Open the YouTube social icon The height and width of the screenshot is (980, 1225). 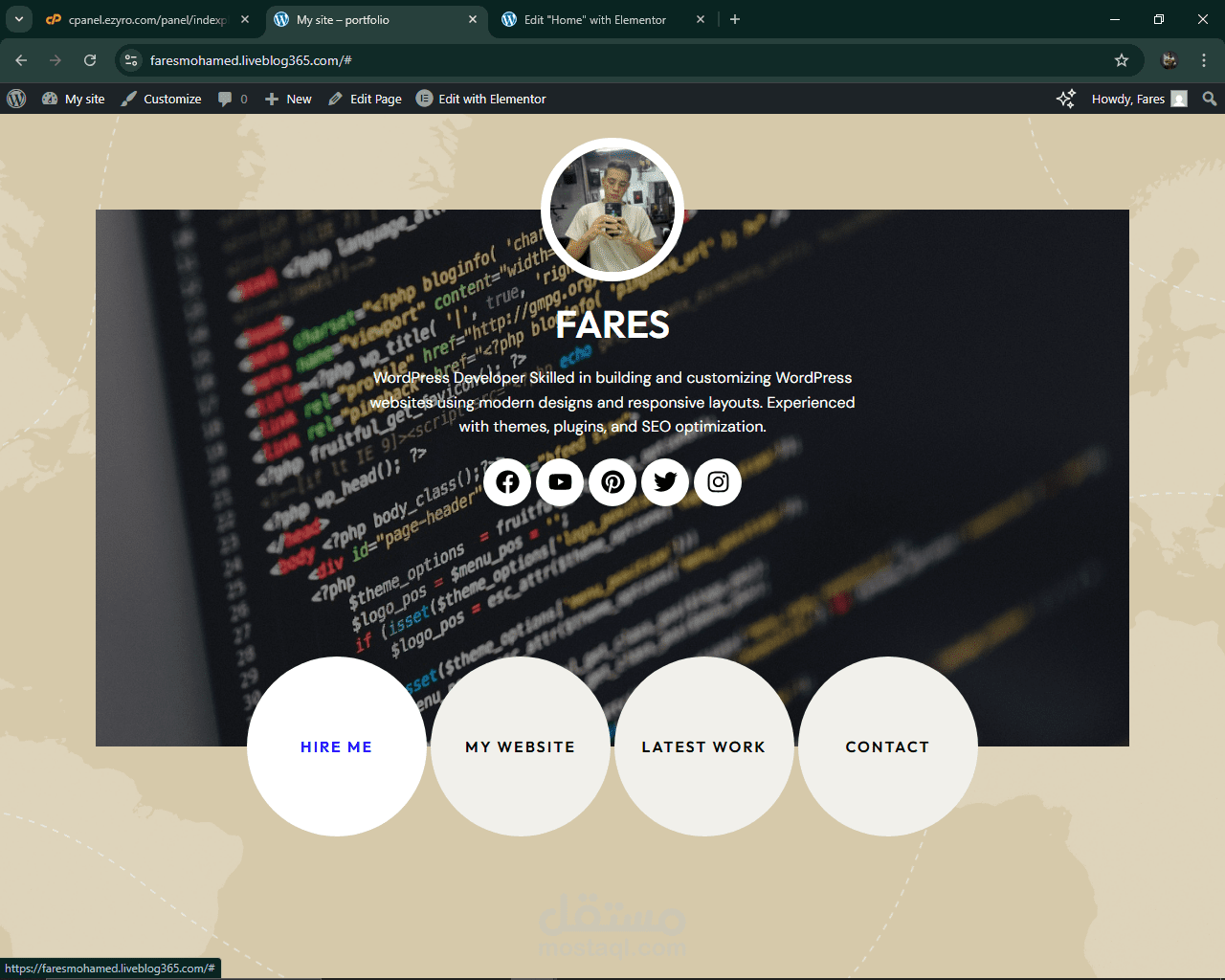click(560, 481)
